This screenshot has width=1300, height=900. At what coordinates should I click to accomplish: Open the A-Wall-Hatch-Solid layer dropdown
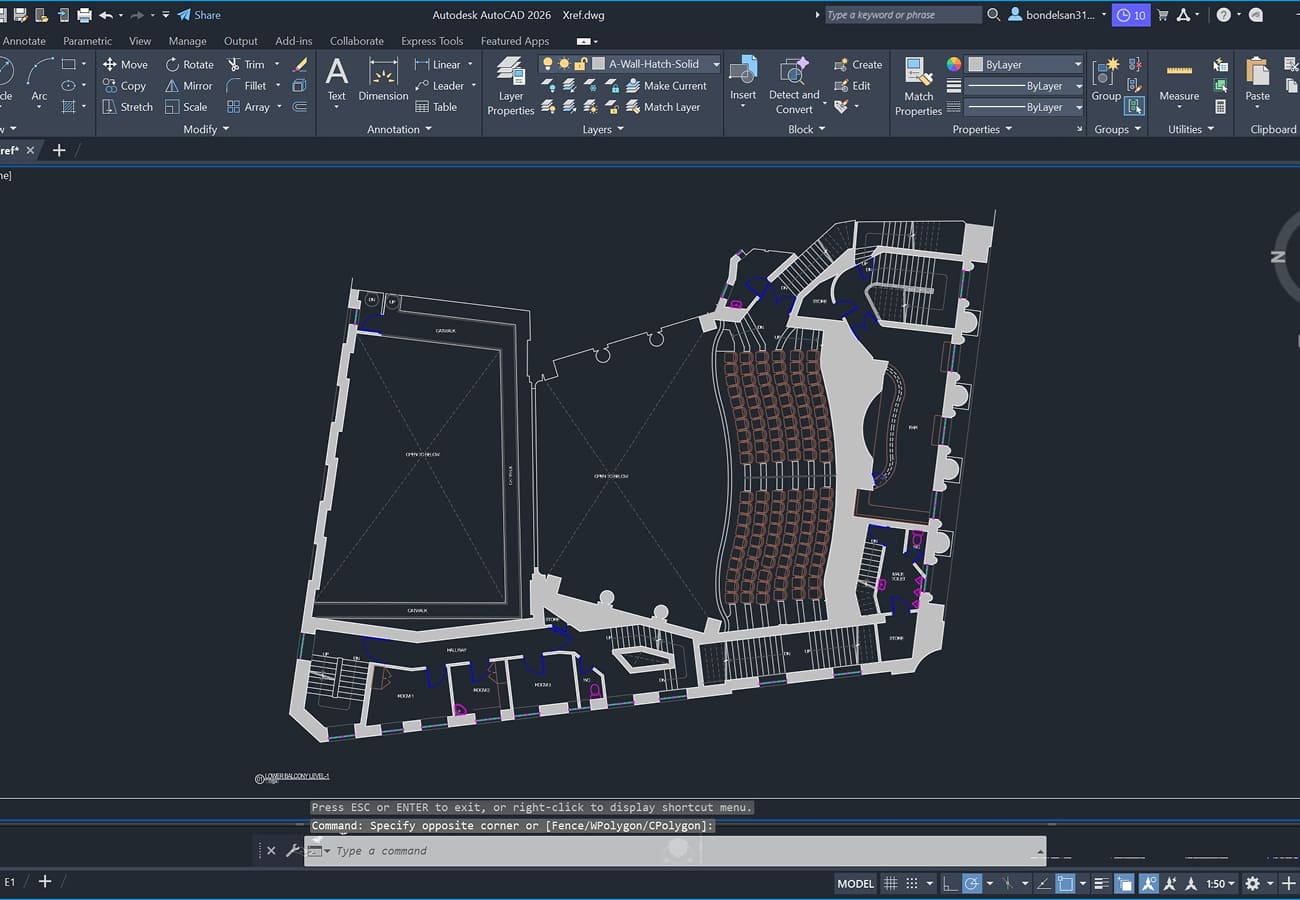click(716, 64)
